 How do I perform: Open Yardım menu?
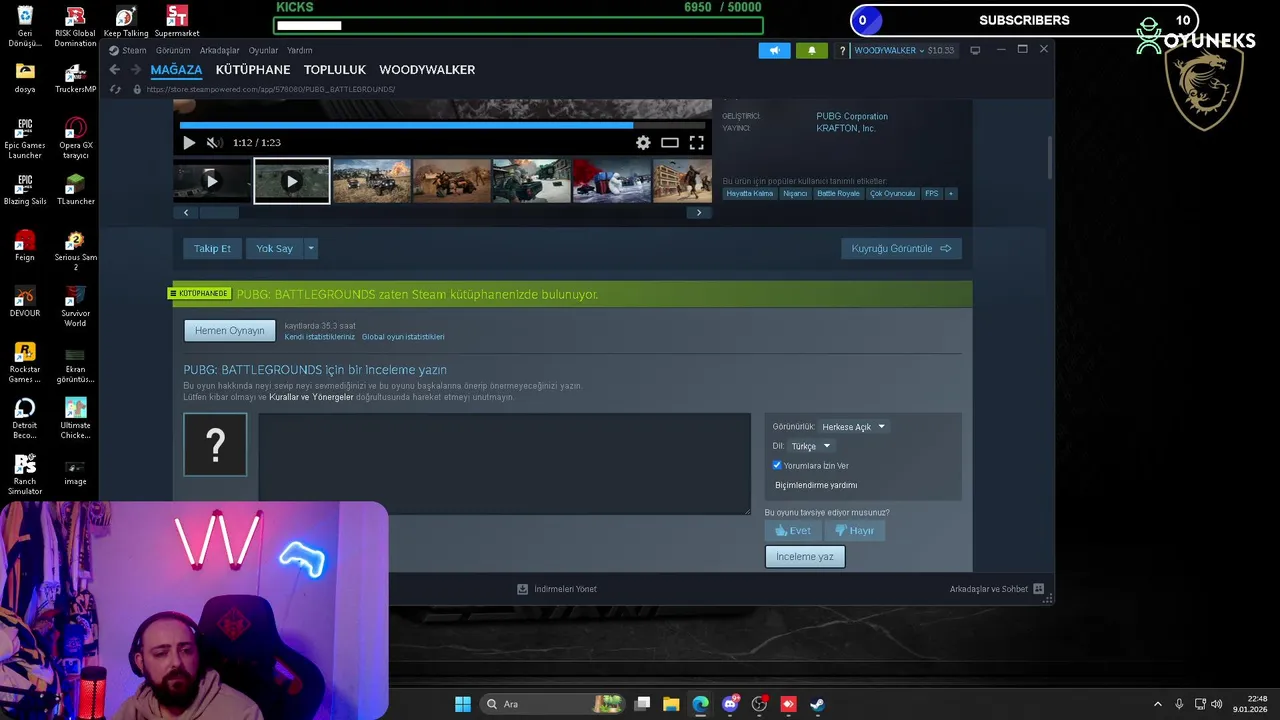click(300, 50)
